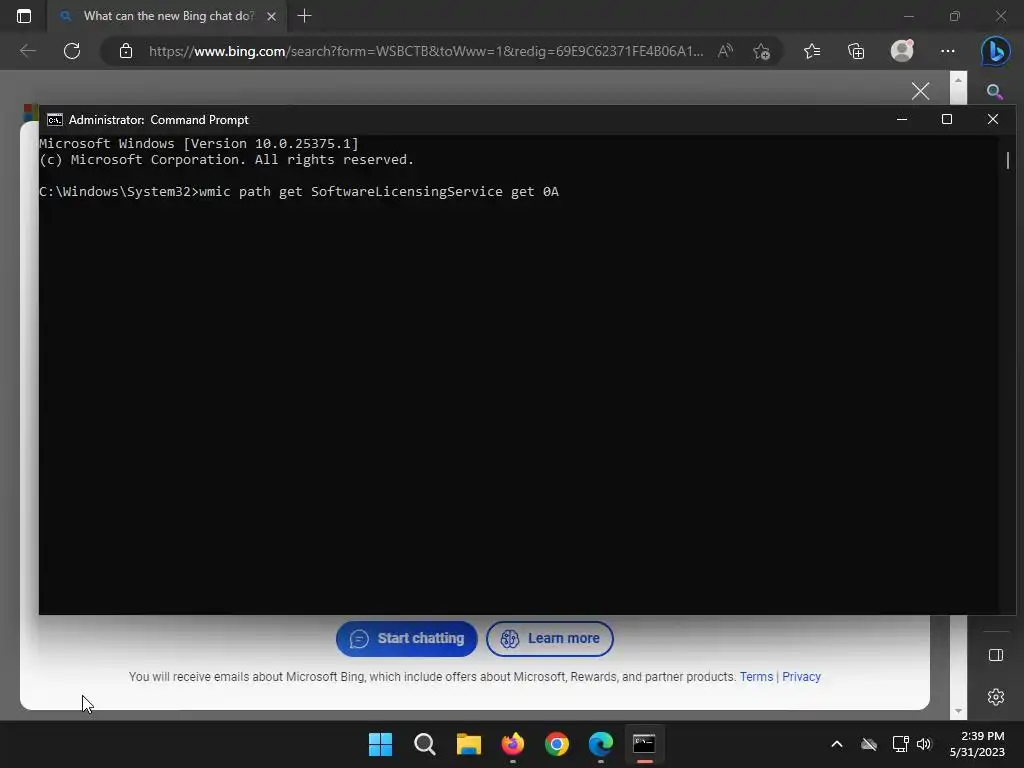Add this page to favorites
The image size is (1024, 768).
[x=761, y=51]
